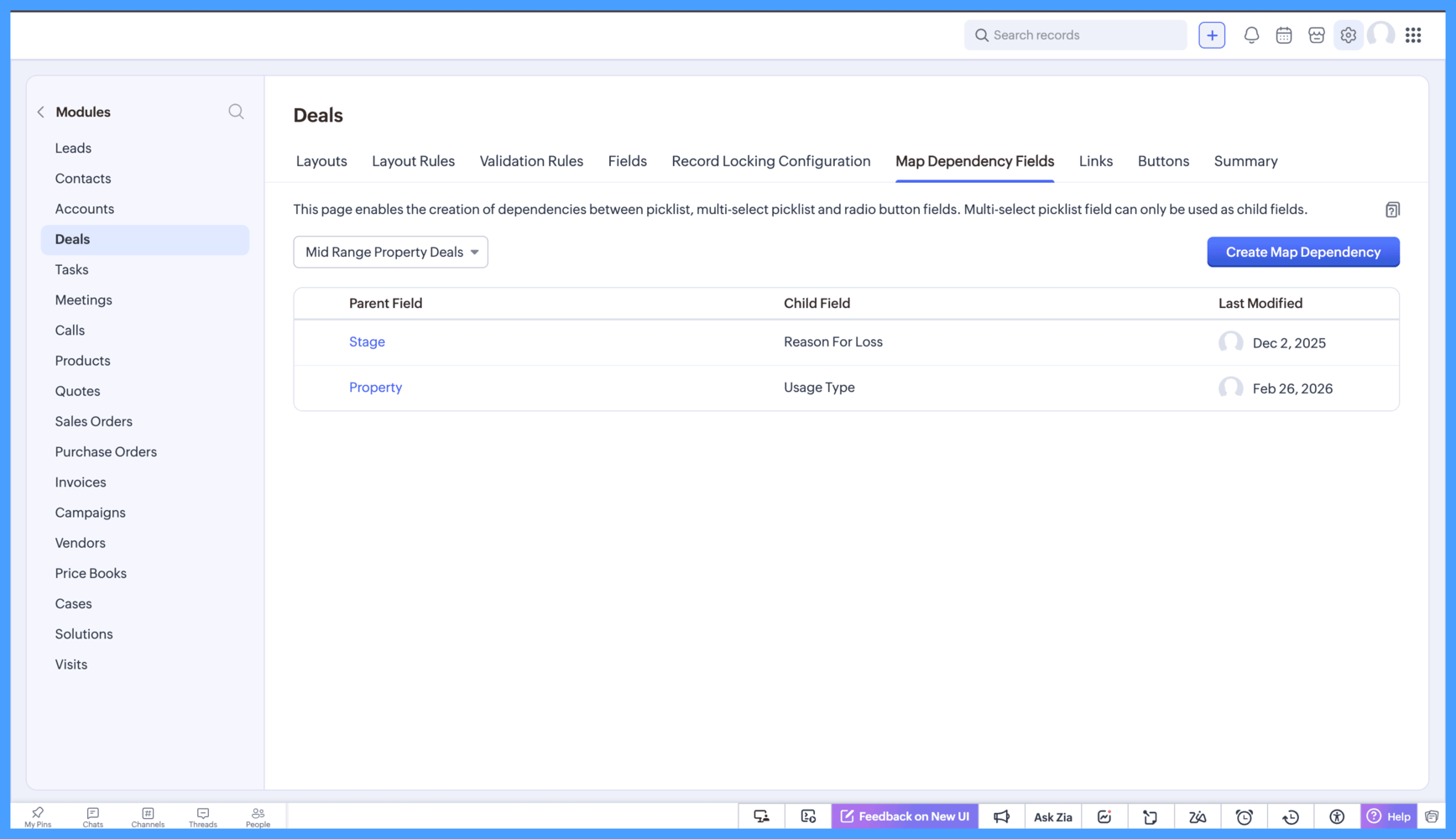Switch to the Layout Rules tab
The height and width of the screenshot is (839, 1456).
pos(413,161)
